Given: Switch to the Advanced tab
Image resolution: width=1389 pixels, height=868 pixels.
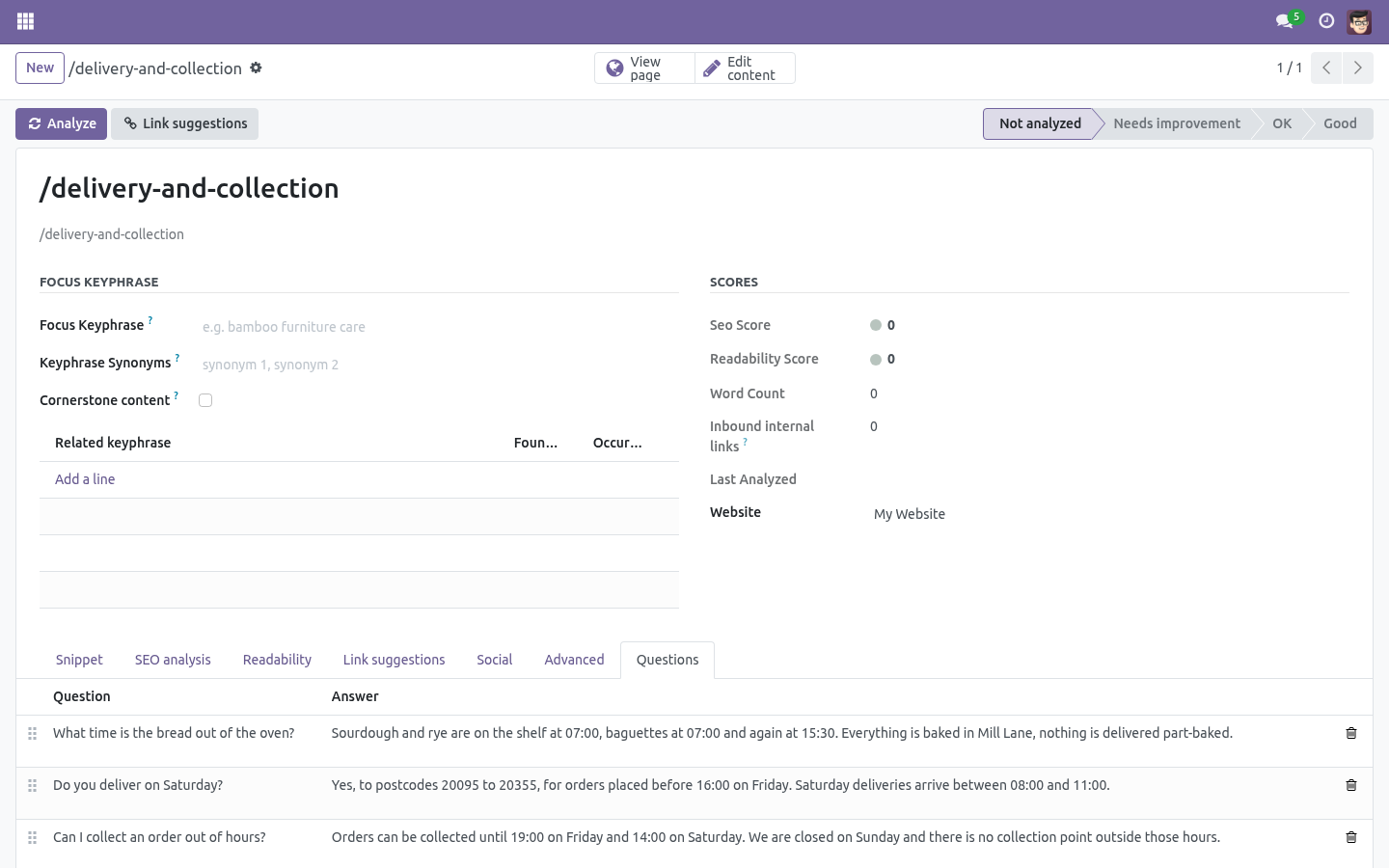Looking at the screenshot, I should pos(574,660).
